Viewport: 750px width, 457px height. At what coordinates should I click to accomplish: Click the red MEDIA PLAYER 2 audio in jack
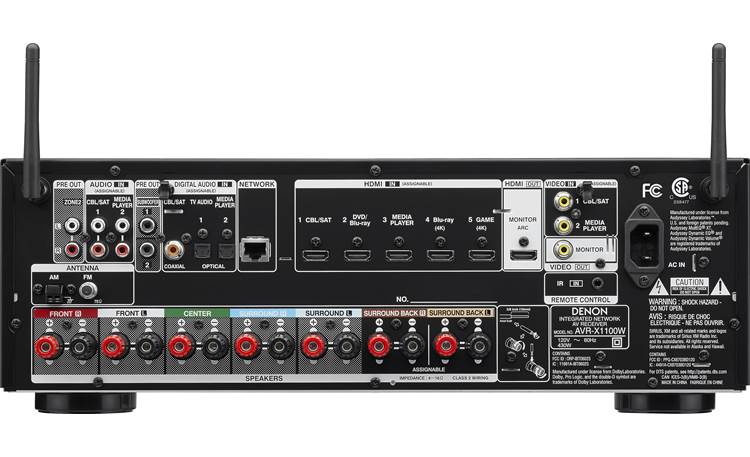click(122, 249)
